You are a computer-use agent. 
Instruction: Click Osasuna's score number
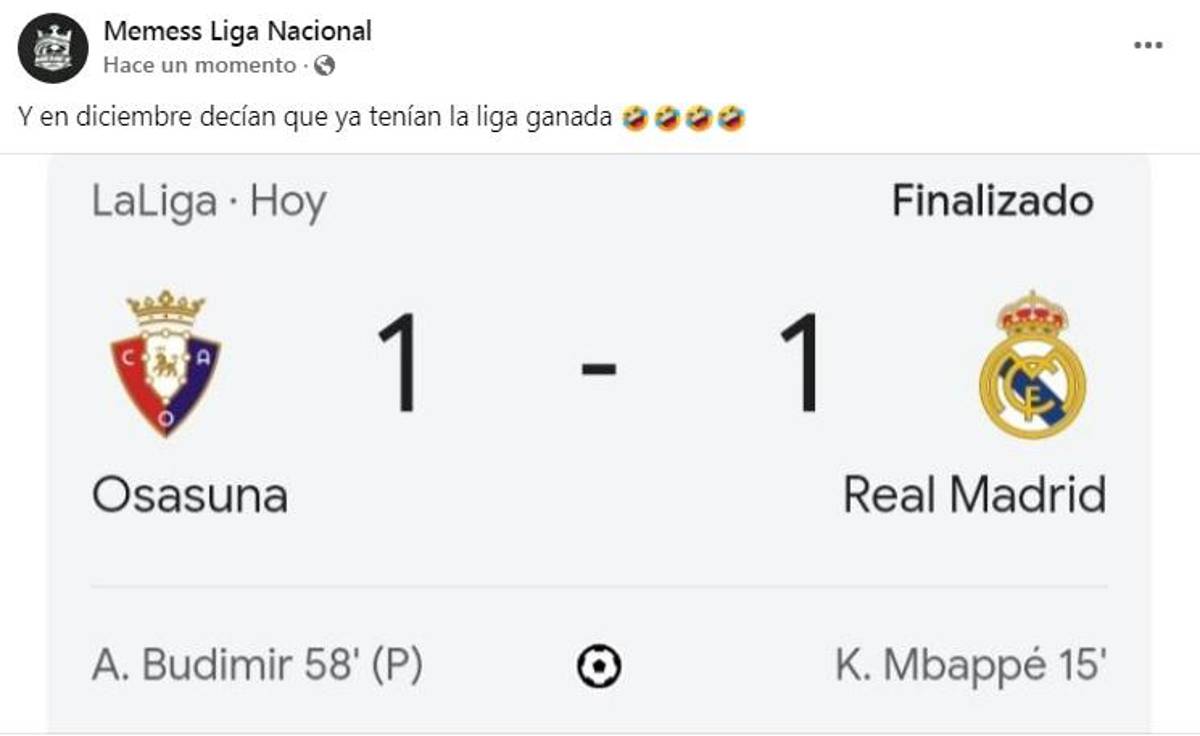(400, 364)
